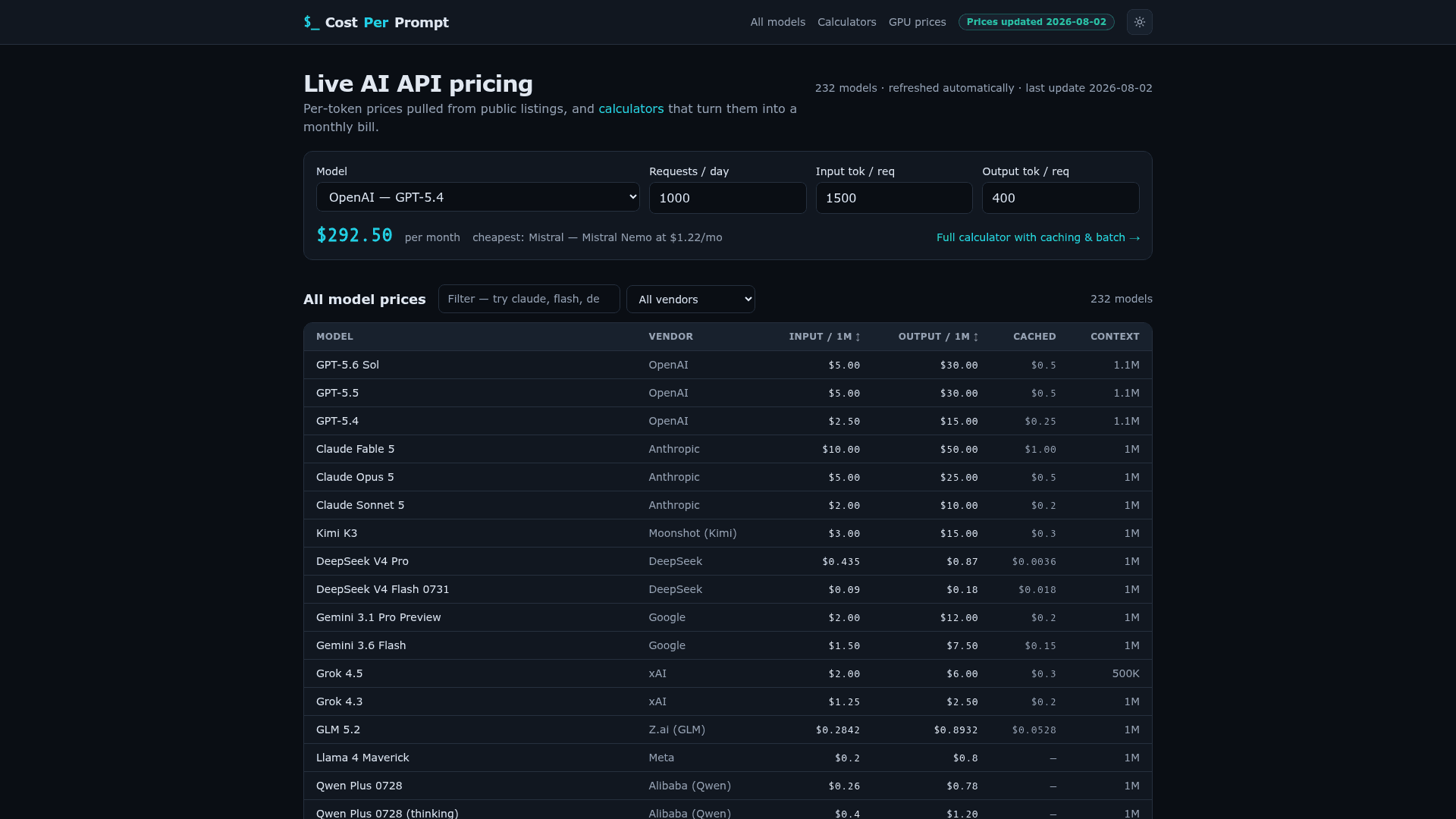The height and width of the screenshot is (819, 1456).
Task: Sort table by Output / 1M column
Action: point(938,337)
